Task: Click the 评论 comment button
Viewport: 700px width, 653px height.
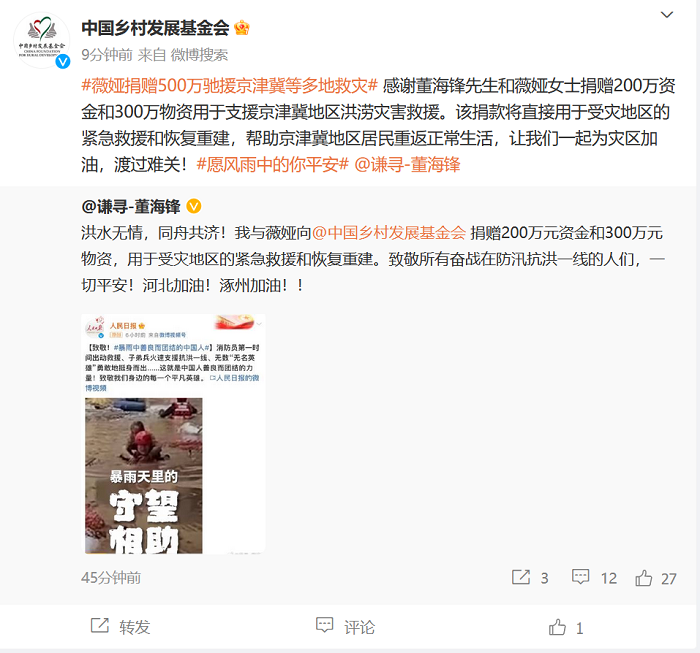Action: [345, 627]
